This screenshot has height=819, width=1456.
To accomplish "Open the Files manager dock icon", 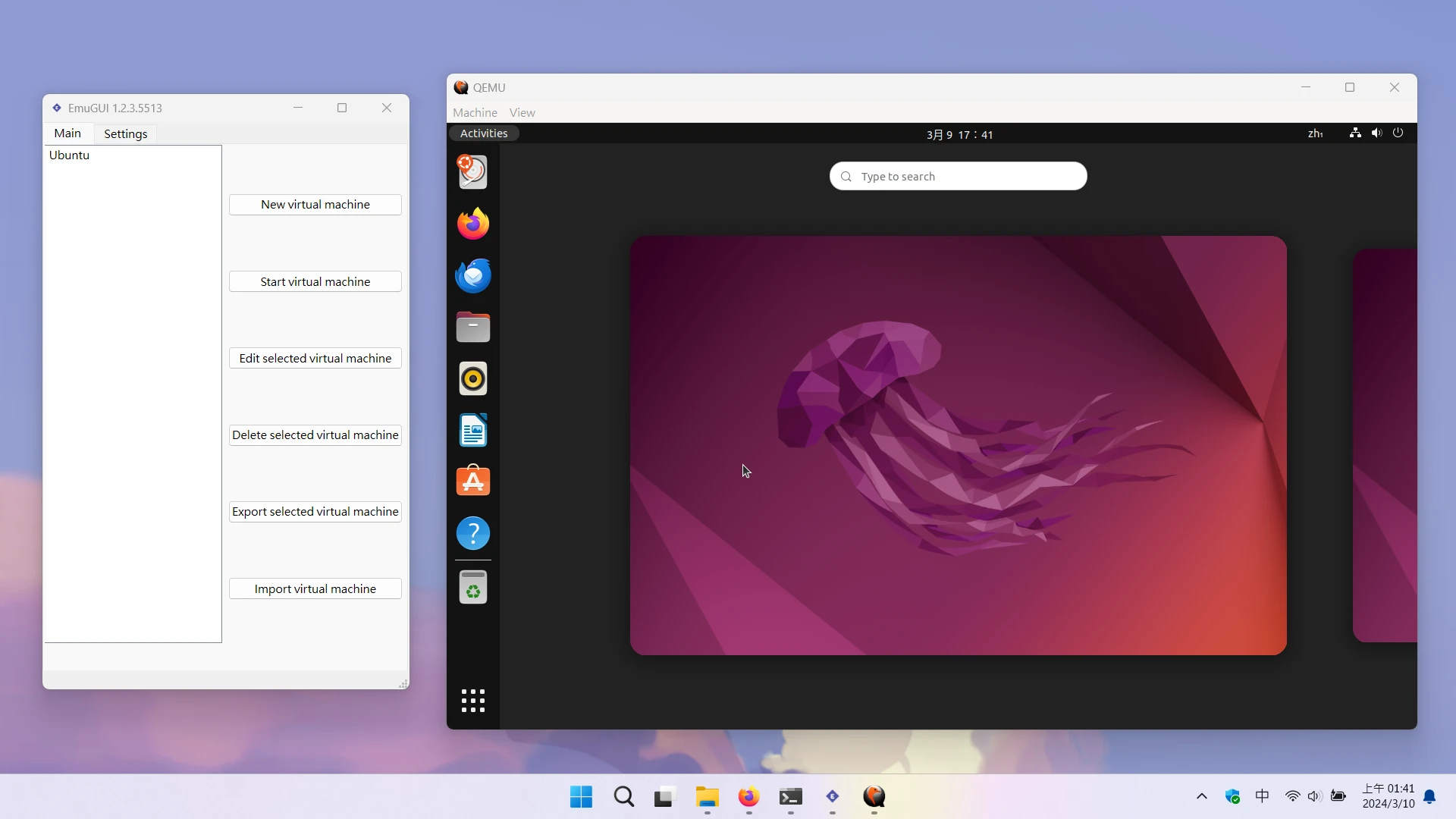I will pyautogui.click(x=473, y=327).
